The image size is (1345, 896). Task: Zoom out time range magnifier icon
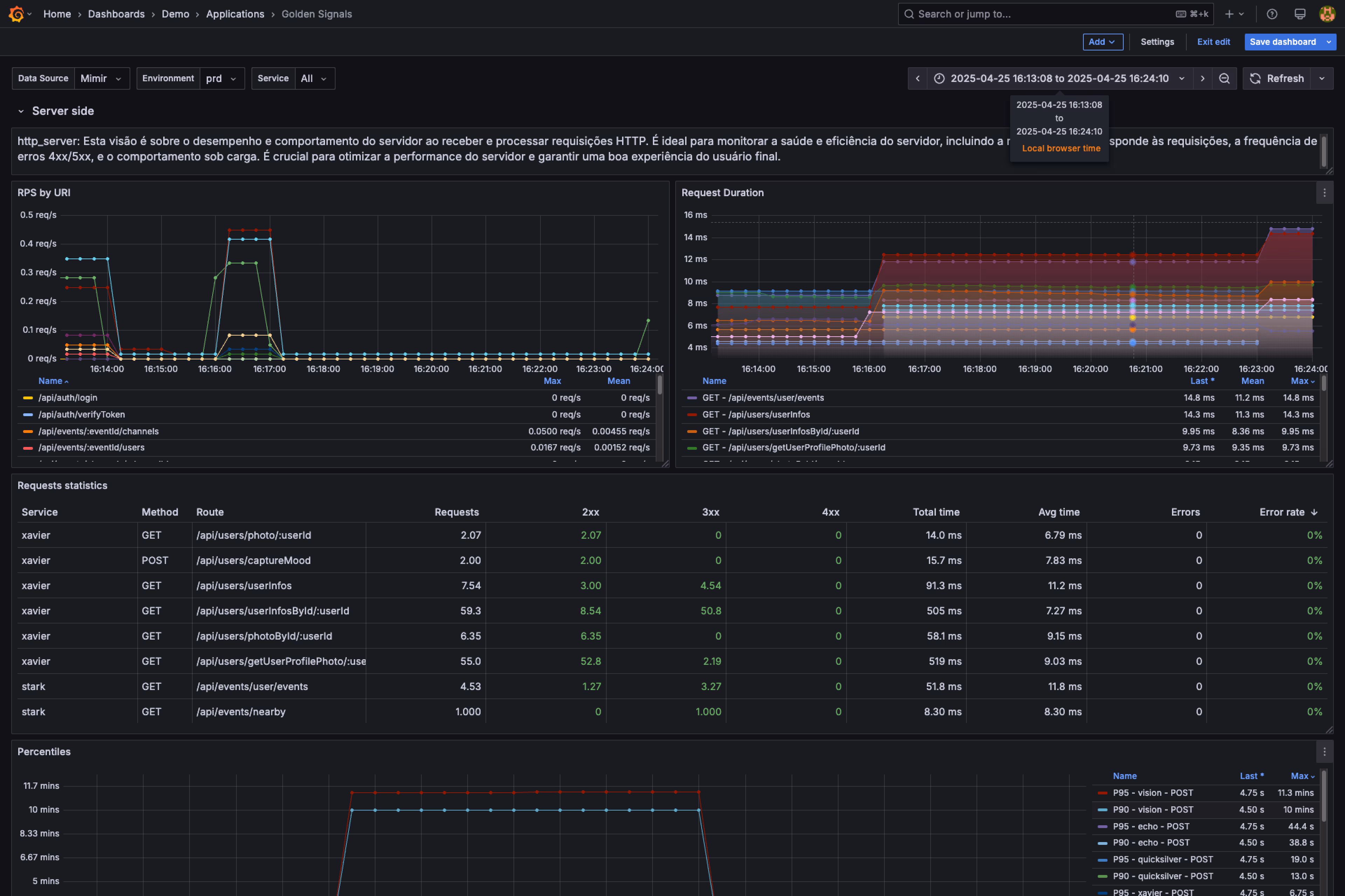coord(1225,78)
